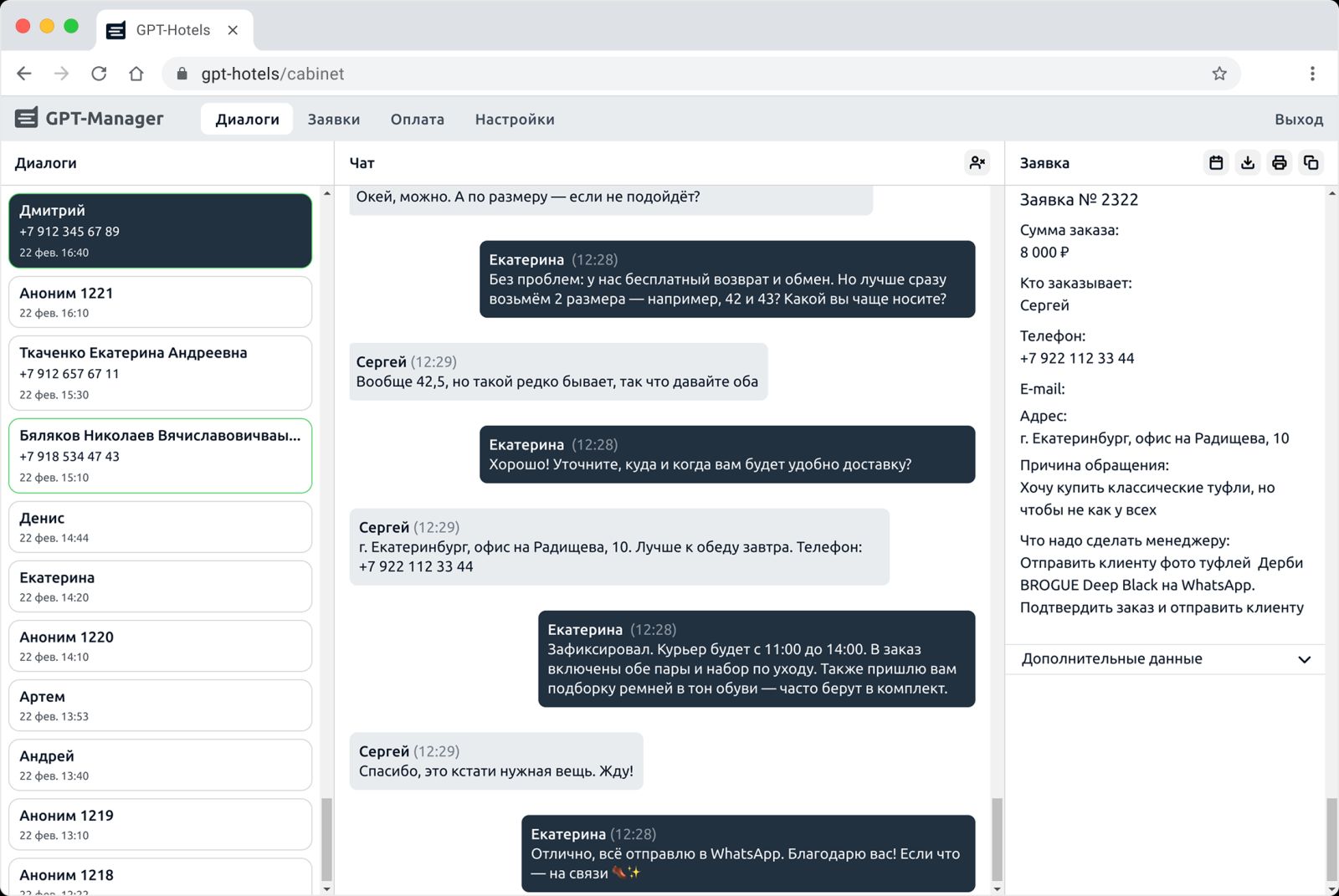Click the Выход logout link
The image size is (1339, 896).
point(1298,120)
